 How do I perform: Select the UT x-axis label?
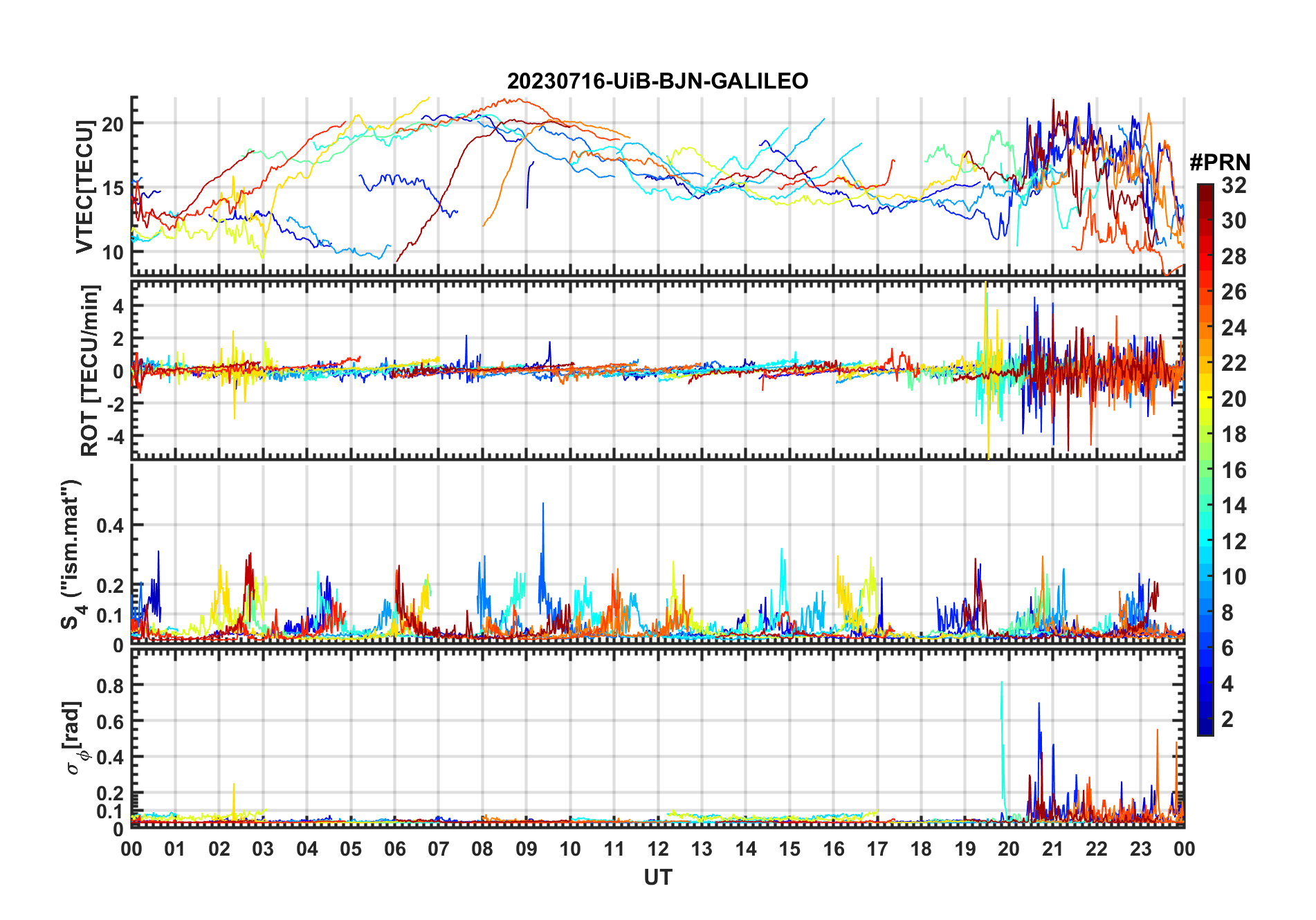(657, 878)
